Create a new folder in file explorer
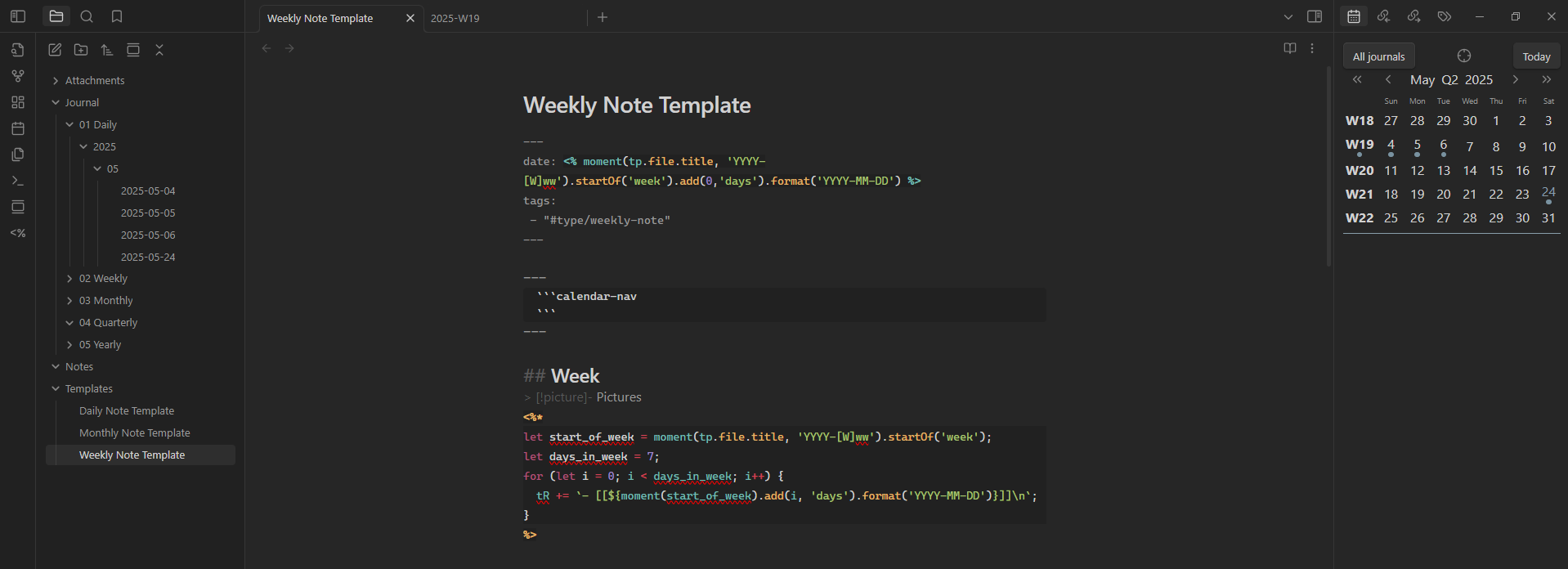The height and width of the screenshot is (569, 1568). tap(81, 50)
